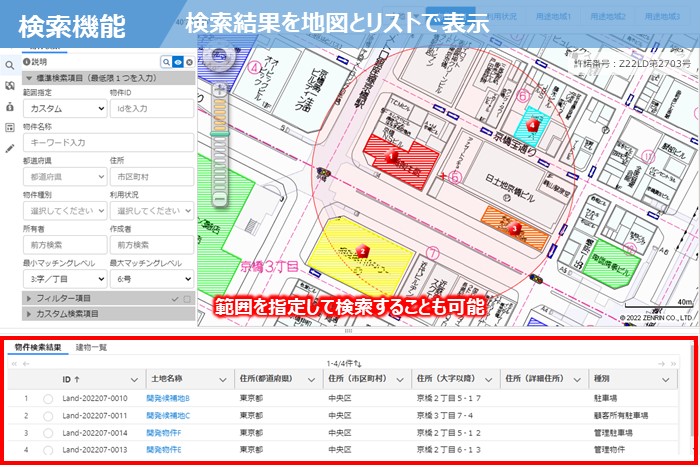Select the 物件検索結果 tab
Viewport: 700px width, 467px height.
37,347
